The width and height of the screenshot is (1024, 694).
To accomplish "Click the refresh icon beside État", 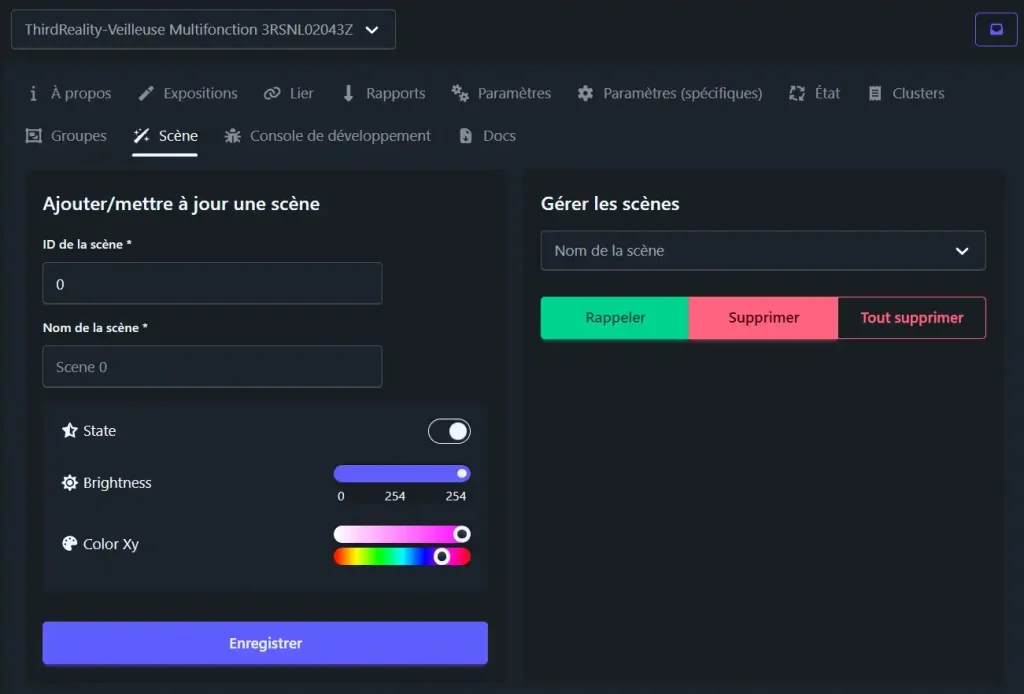I will 797,93.
